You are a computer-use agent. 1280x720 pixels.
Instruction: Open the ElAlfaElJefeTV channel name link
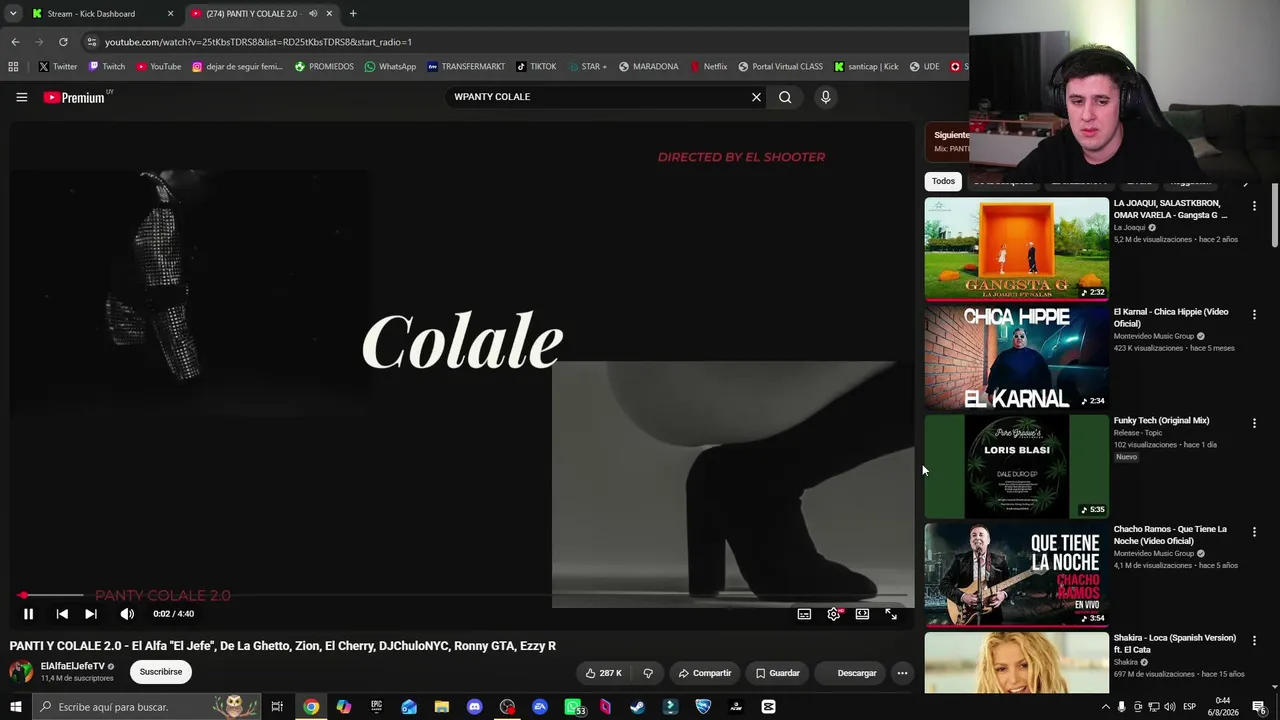point(73,666)
